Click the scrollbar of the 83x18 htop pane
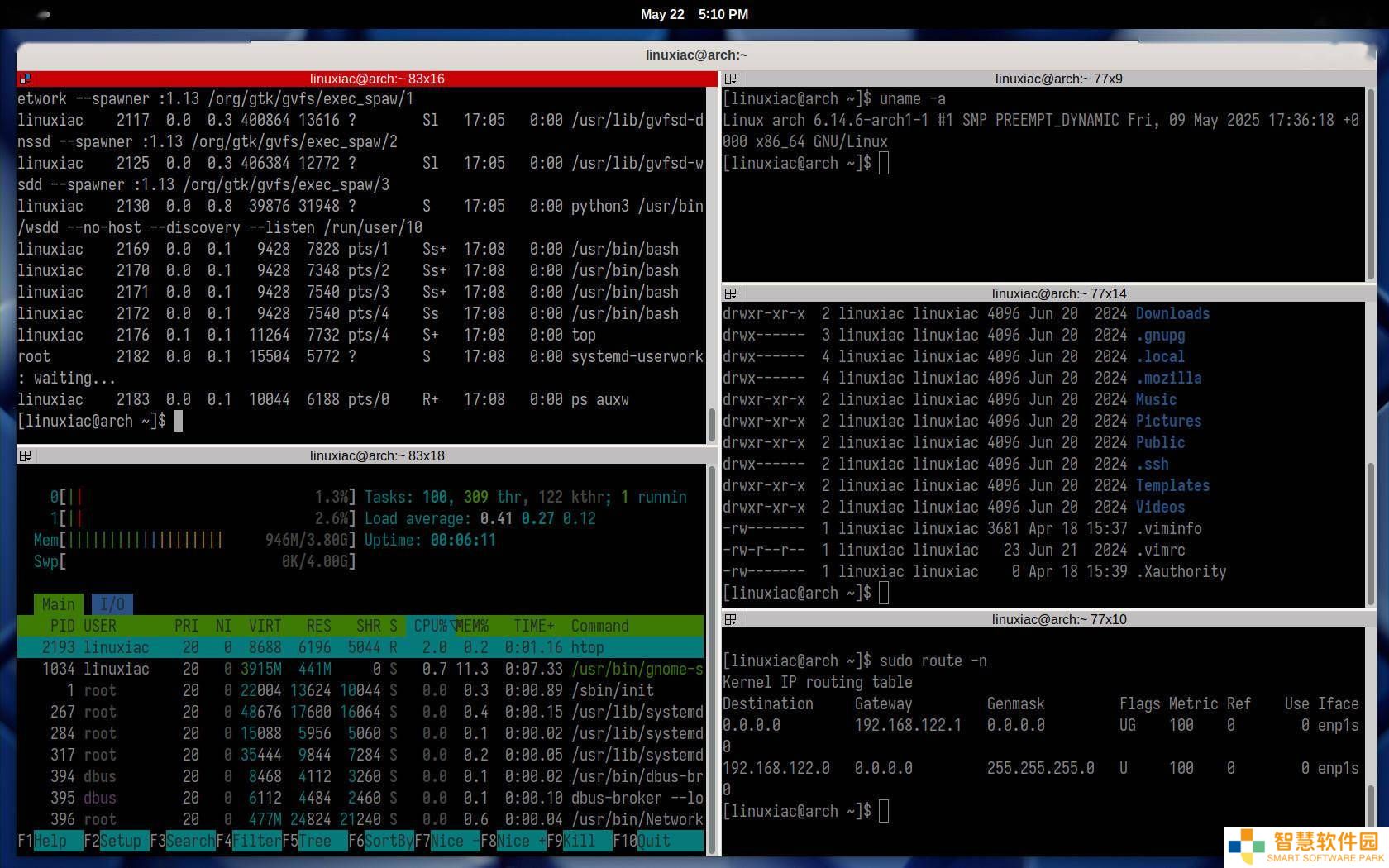 coord(712,660)
